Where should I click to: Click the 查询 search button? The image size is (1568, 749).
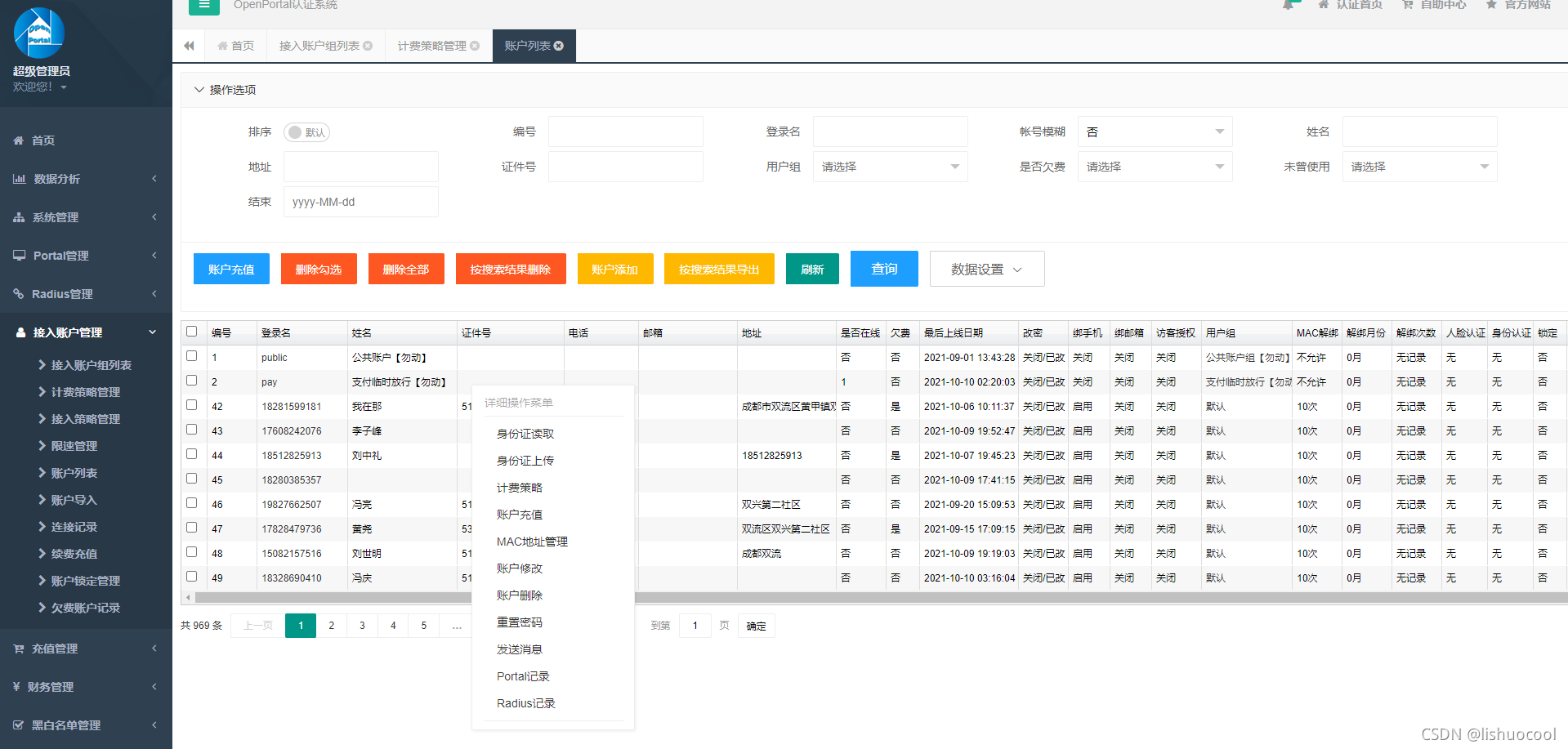(x=884, y=269)
